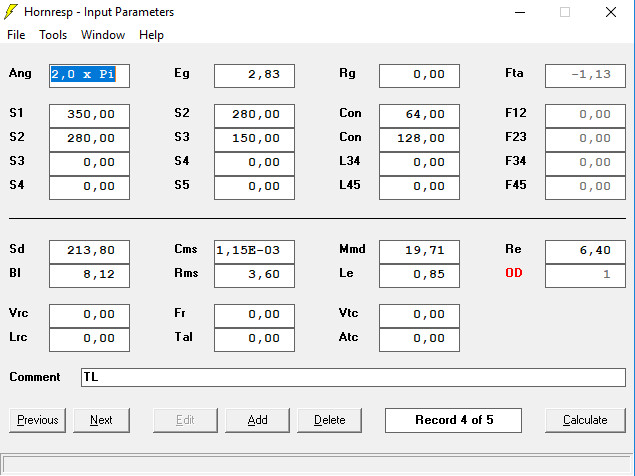Click the Con field showing 64,00

pos(420,116)
